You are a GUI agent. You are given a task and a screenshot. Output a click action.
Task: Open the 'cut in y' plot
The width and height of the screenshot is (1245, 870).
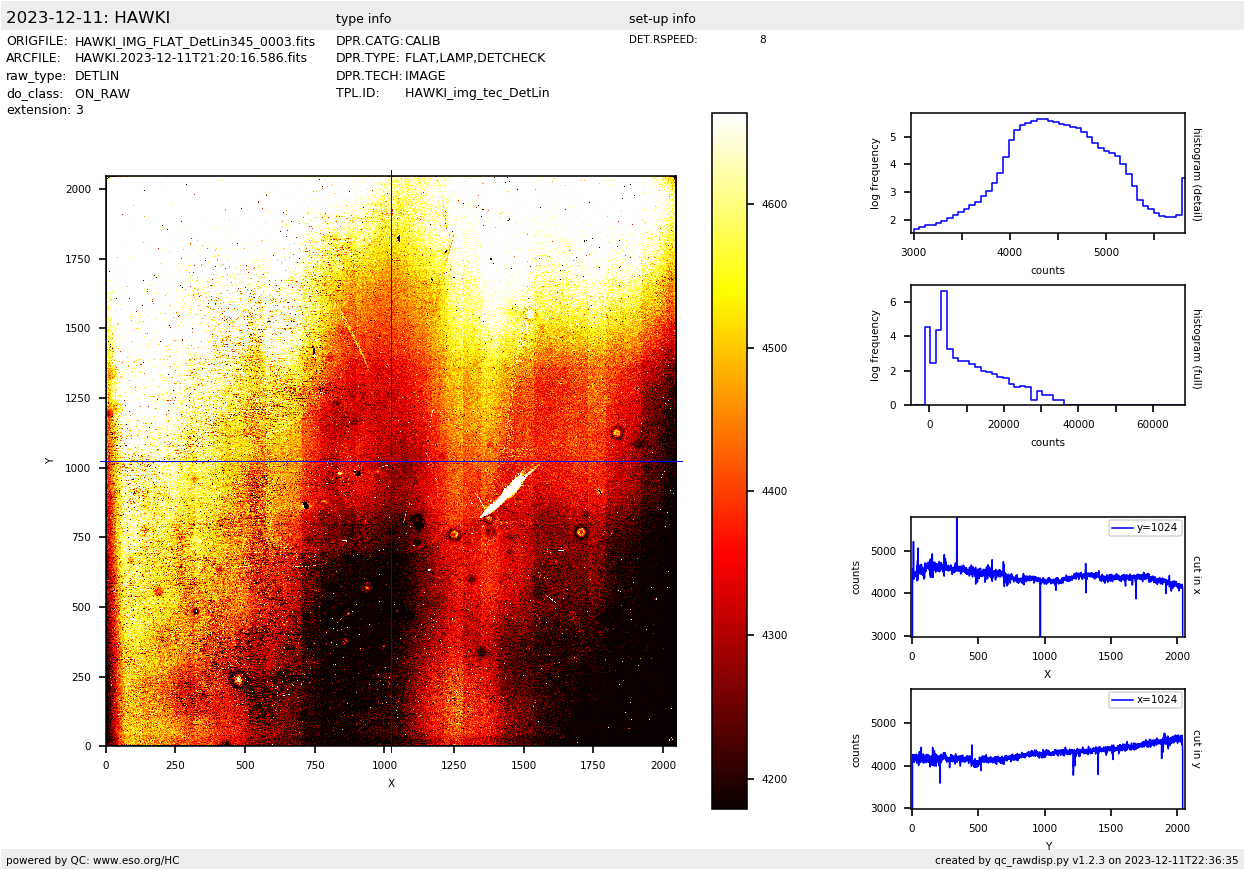[1047, 748]
